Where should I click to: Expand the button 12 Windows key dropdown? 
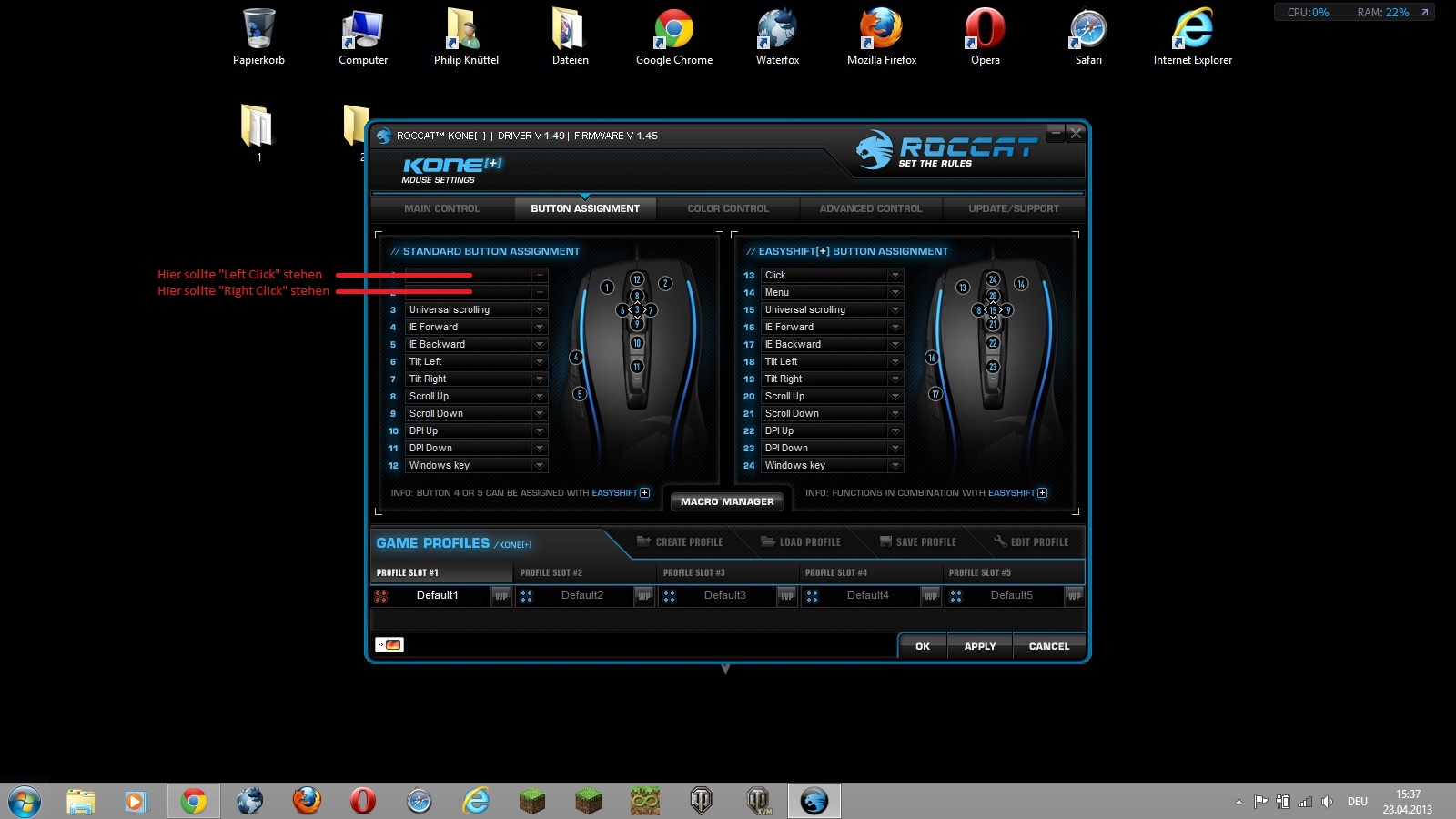[540, 466]
